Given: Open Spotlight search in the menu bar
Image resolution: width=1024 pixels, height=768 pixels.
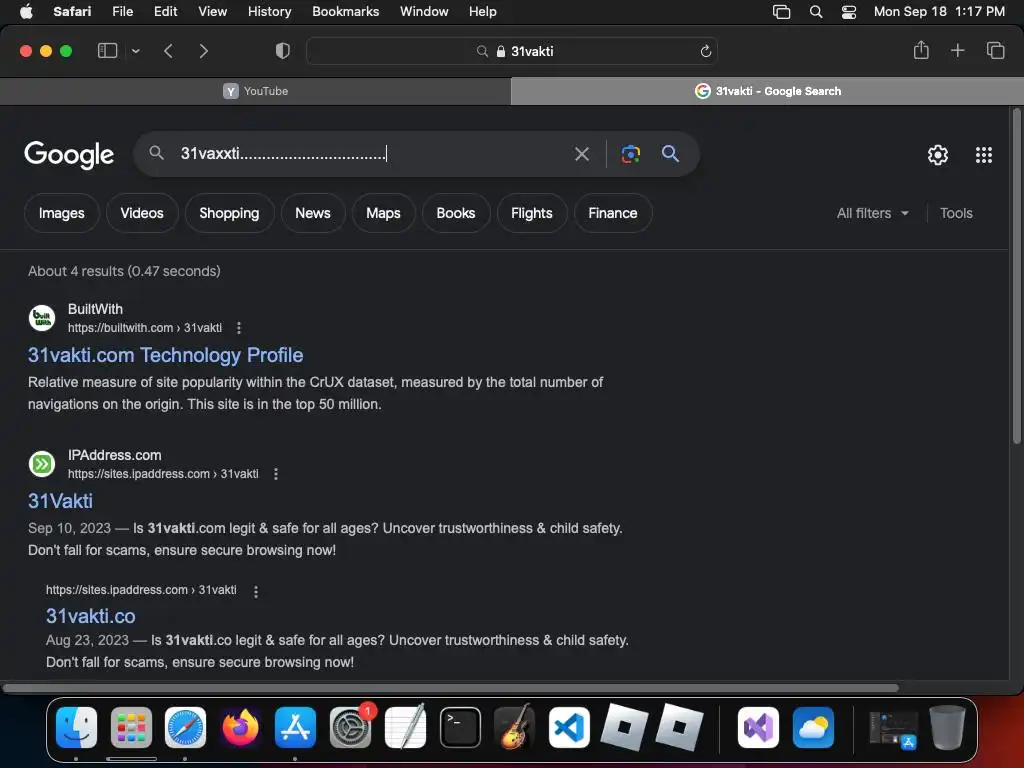Looking at the screenshot, I should (816, 12).
